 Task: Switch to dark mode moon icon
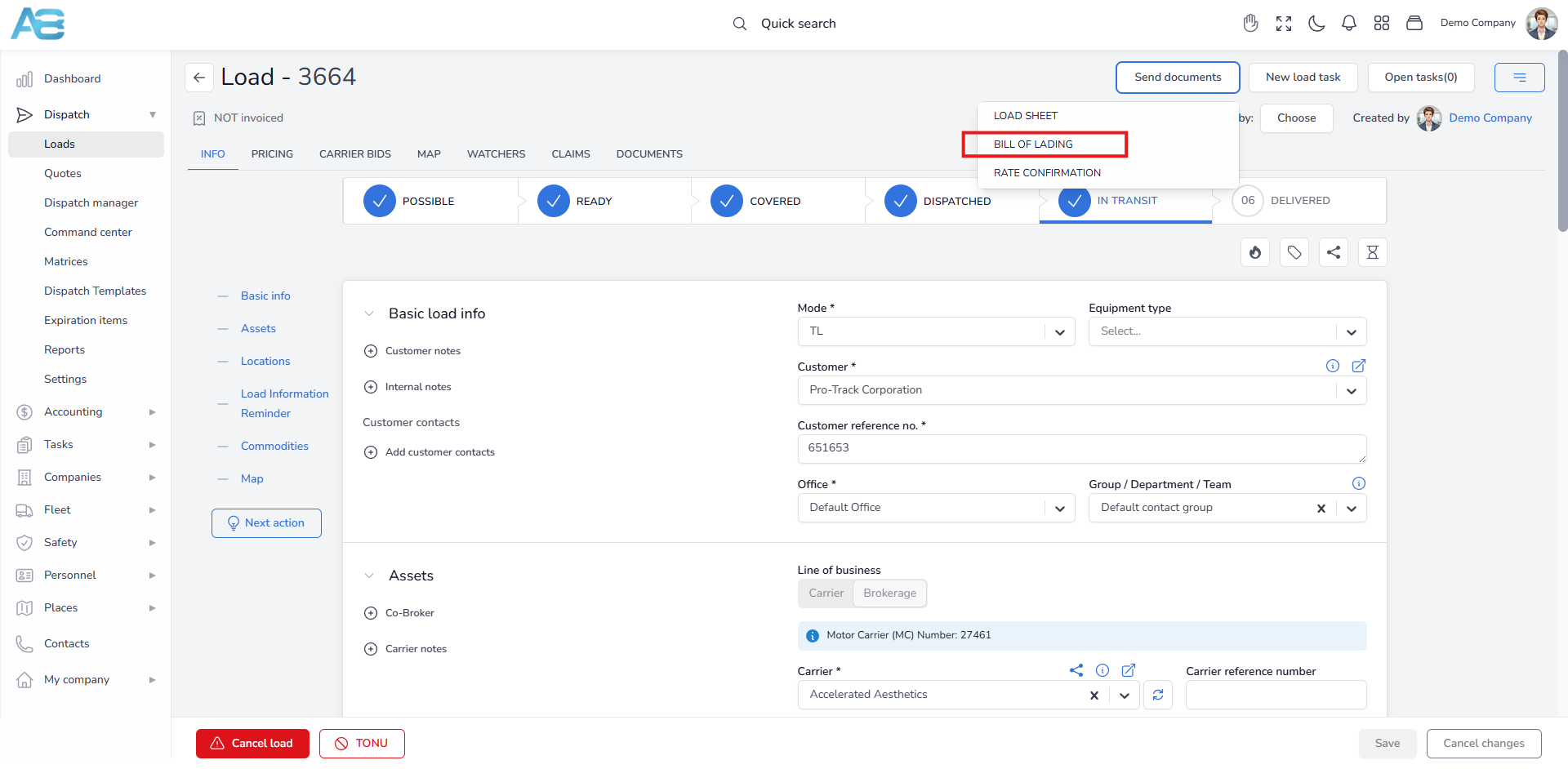pos(1316,24)
